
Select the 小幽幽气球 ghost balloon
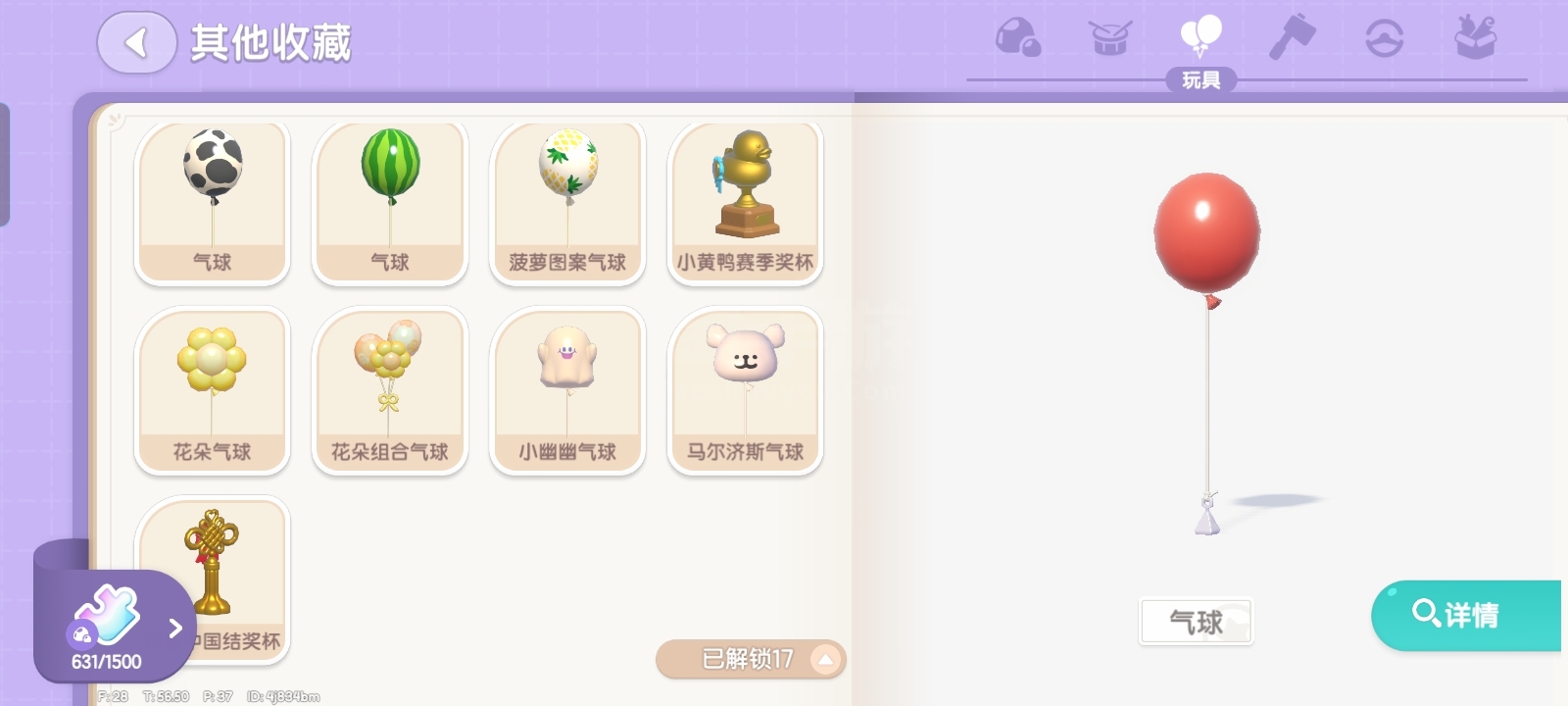pos(567,391)
